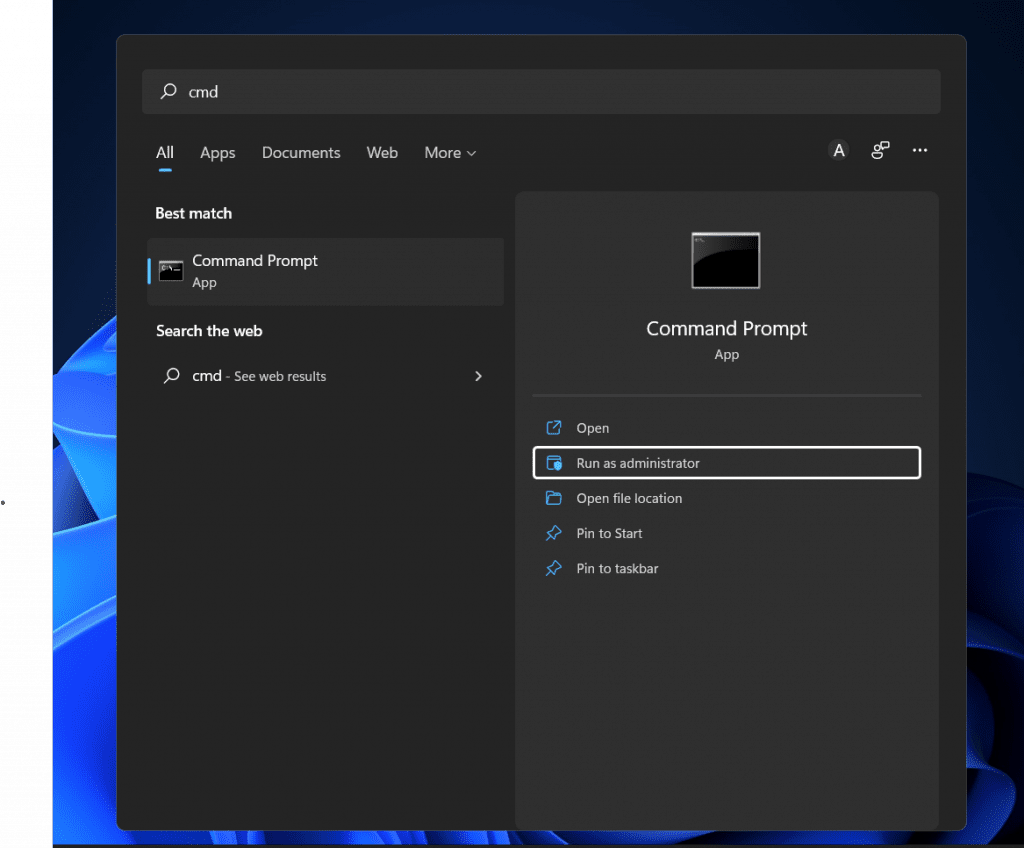Click the large Command Prompt preview icon
Viewport: 1024px width, 848px height.
click(725, 260)
